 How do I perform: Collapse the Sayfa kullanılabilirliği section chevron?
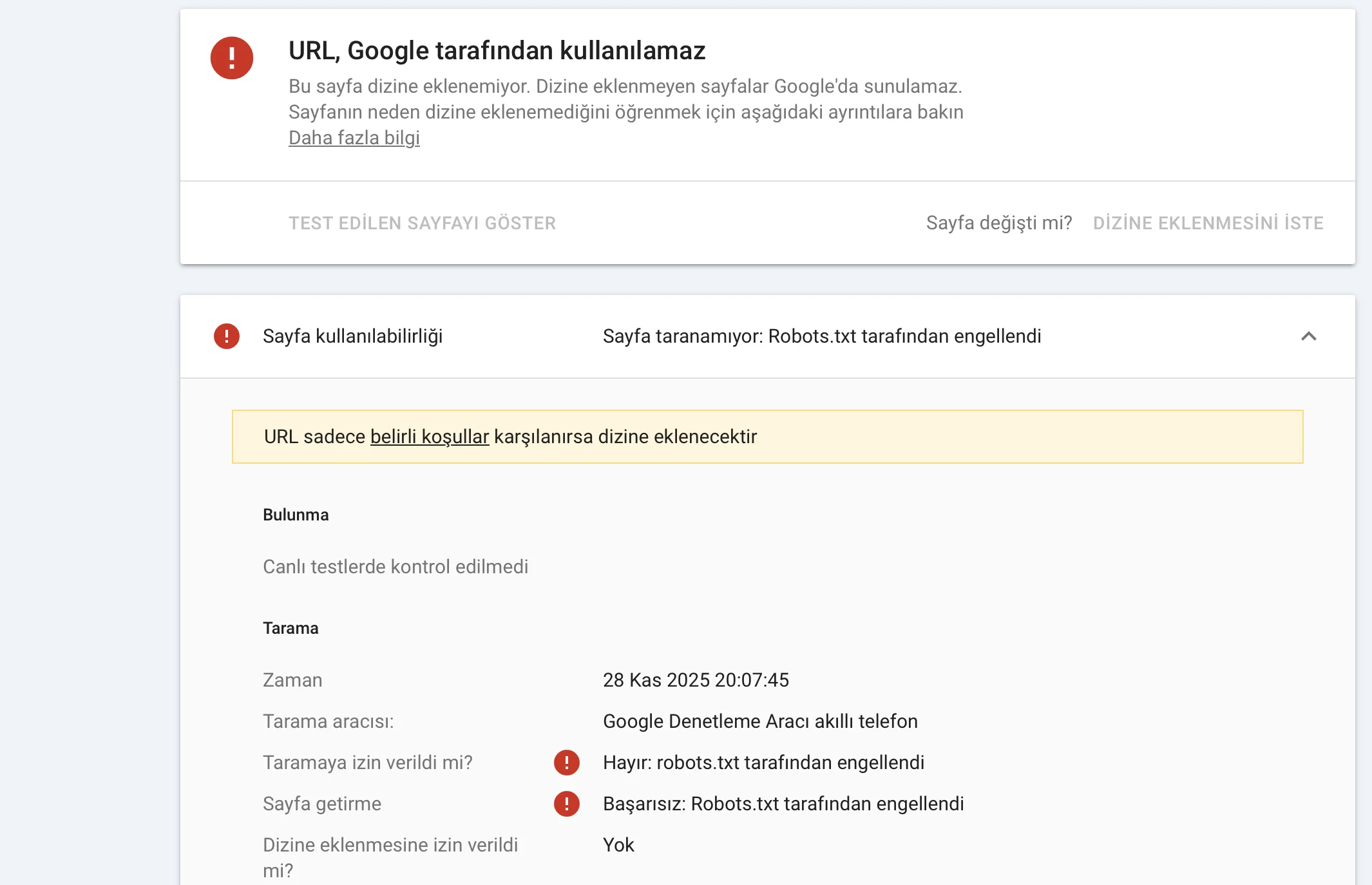click(1308, 336)
